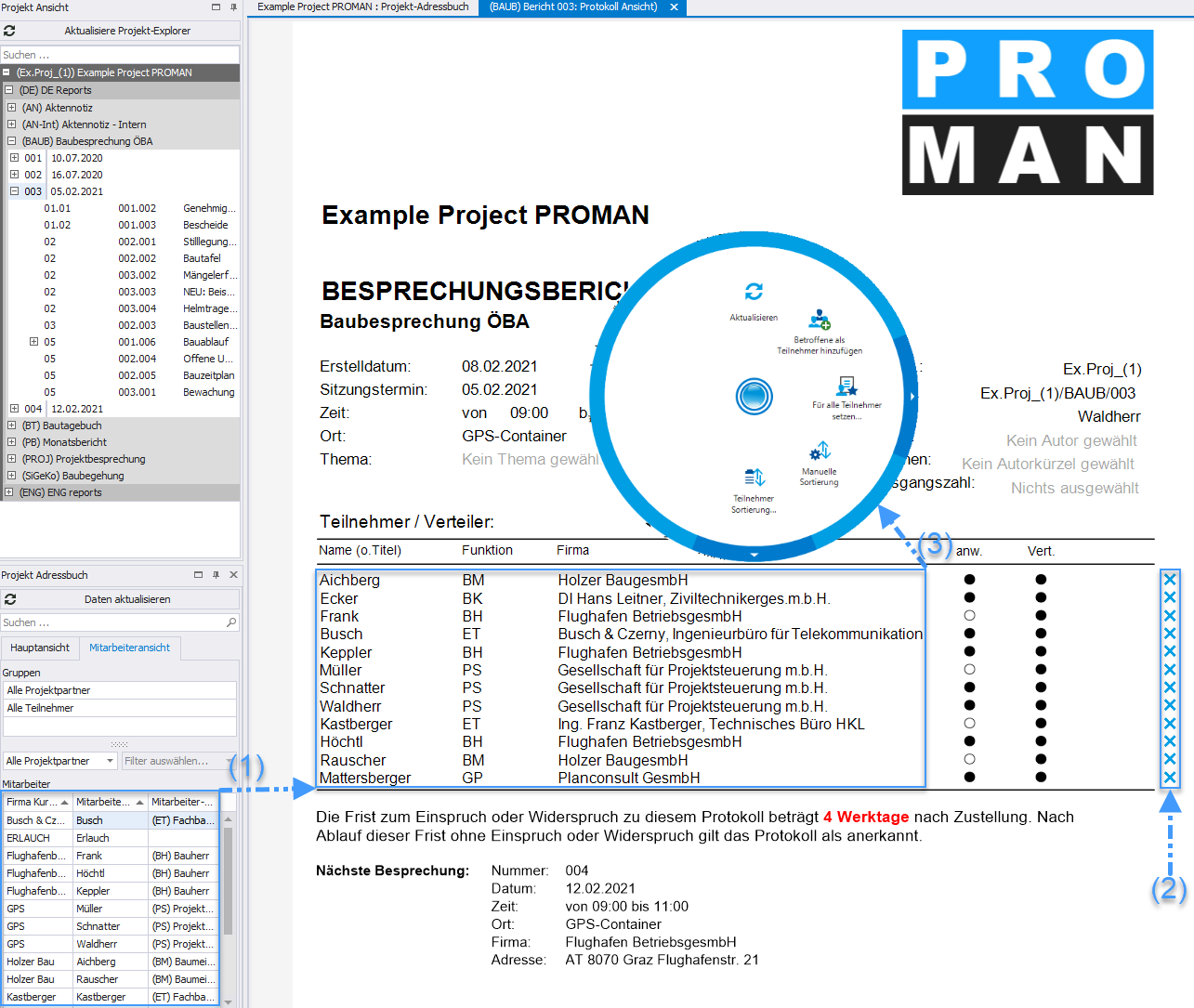Click Für alle Teilnehmer setzen icon

[x=846, y=386]
